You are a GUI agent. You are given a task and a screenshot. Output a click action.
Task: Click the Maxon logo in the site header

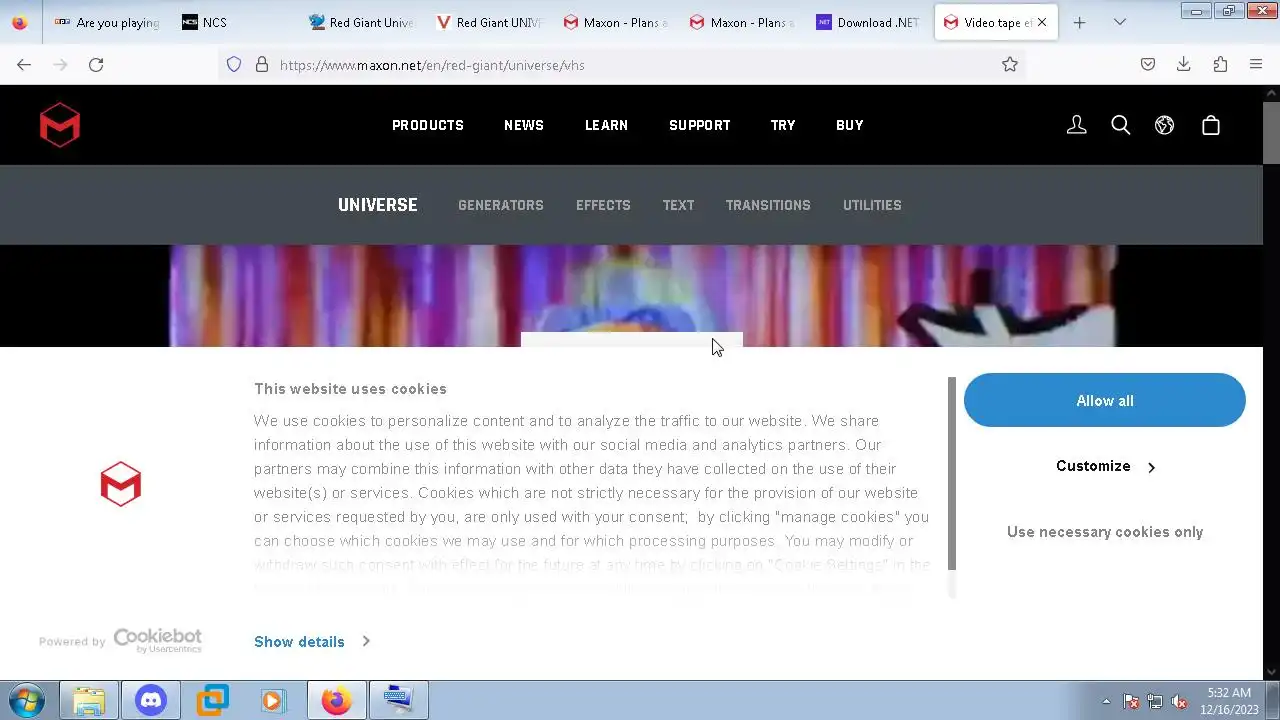pyautogui.click(x=60, y=125)
